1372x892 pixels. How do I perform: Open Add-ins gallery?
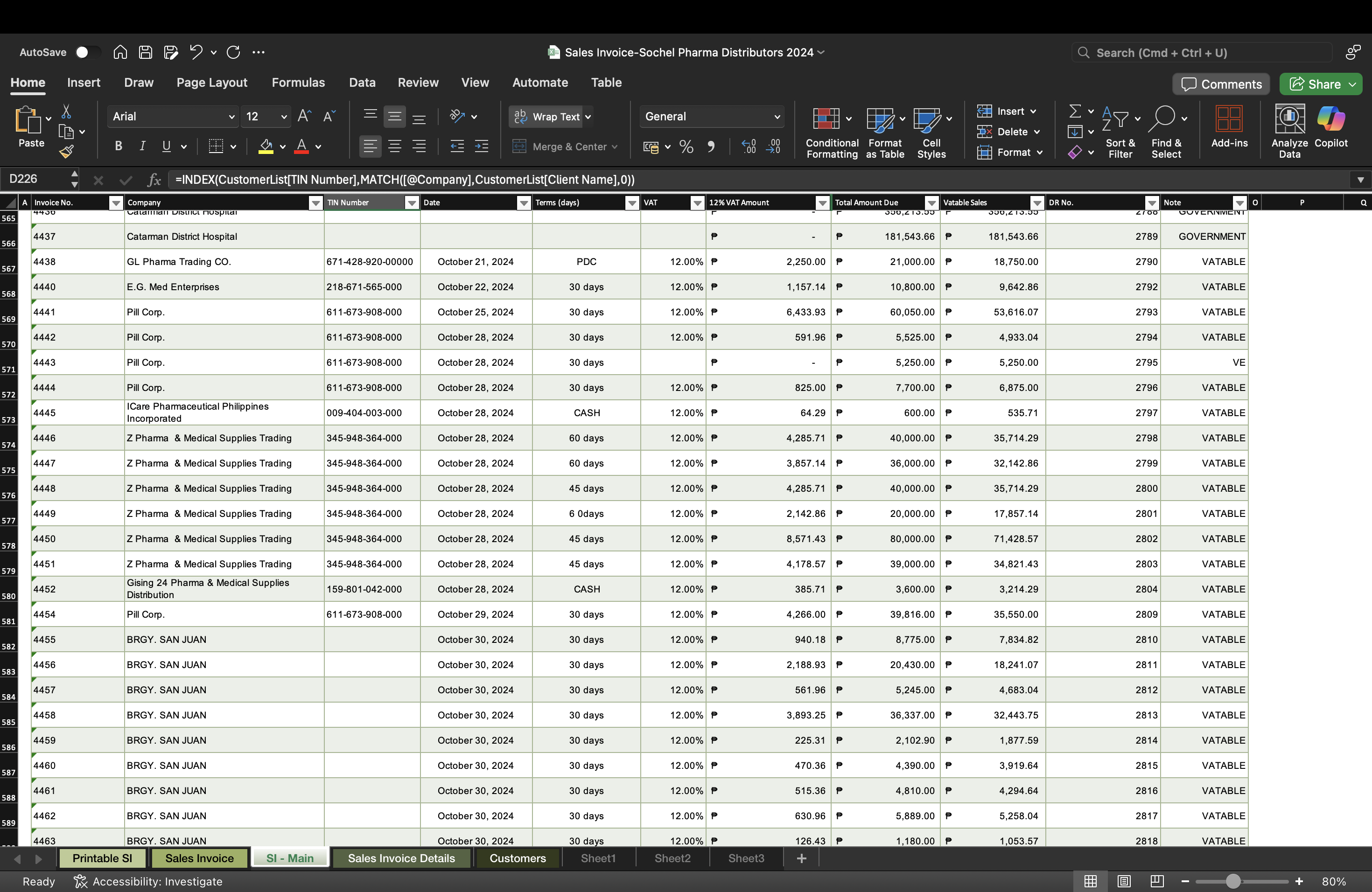[1229, 127]
